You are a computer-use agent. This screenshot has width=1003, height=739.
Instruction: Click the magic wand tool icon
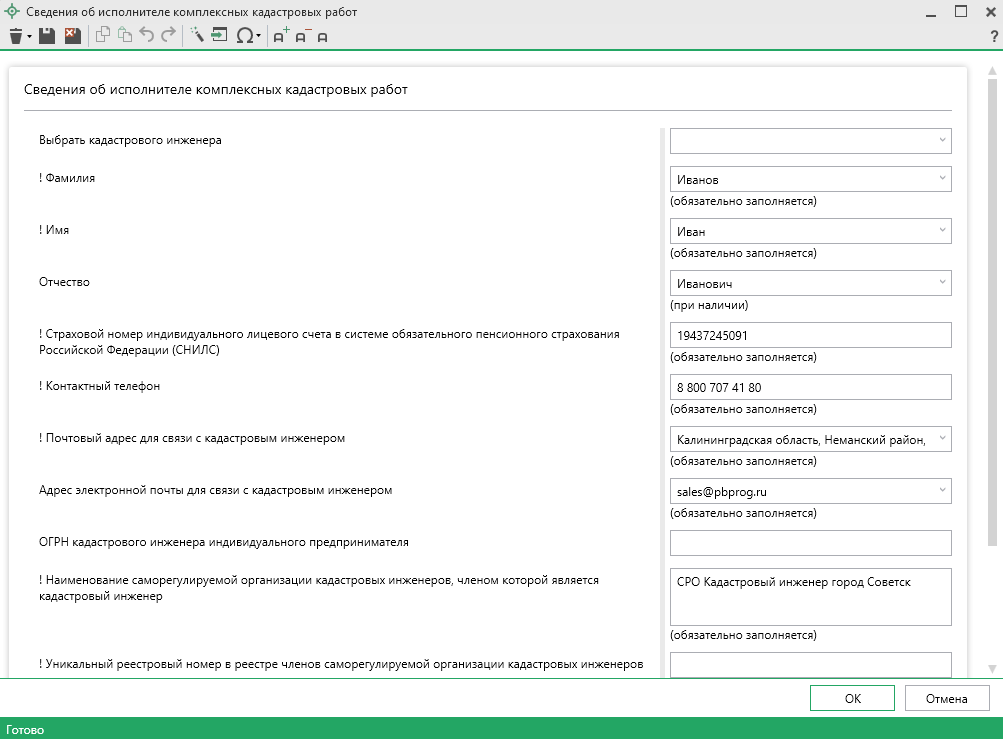(x=196, y=36)
